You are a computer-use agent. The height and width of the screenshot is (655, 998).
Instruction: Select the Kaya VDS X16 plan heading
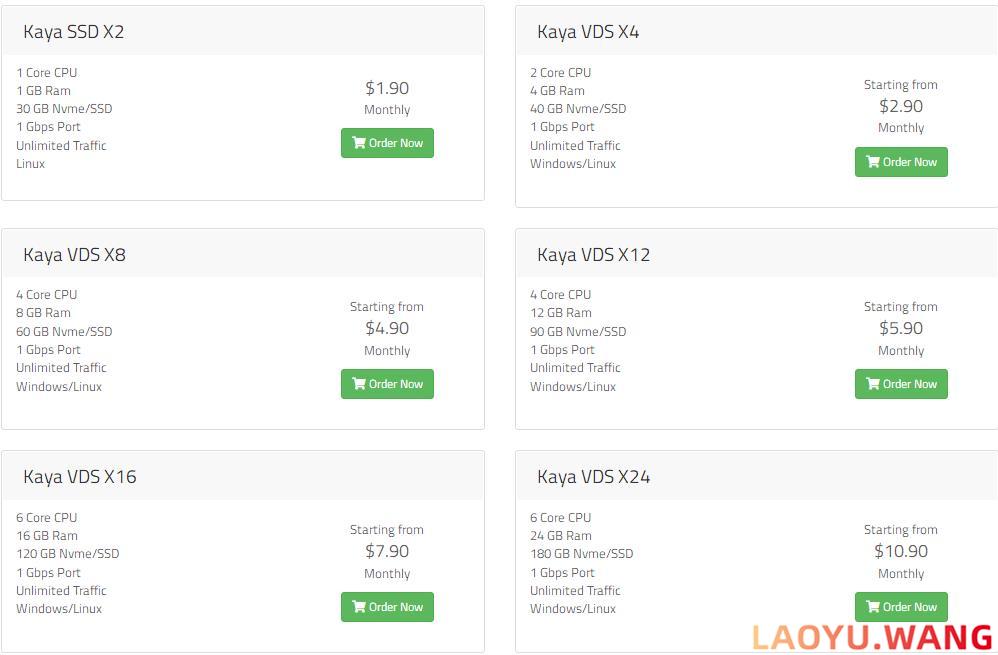pyautogui.click(x=80, y=477)
